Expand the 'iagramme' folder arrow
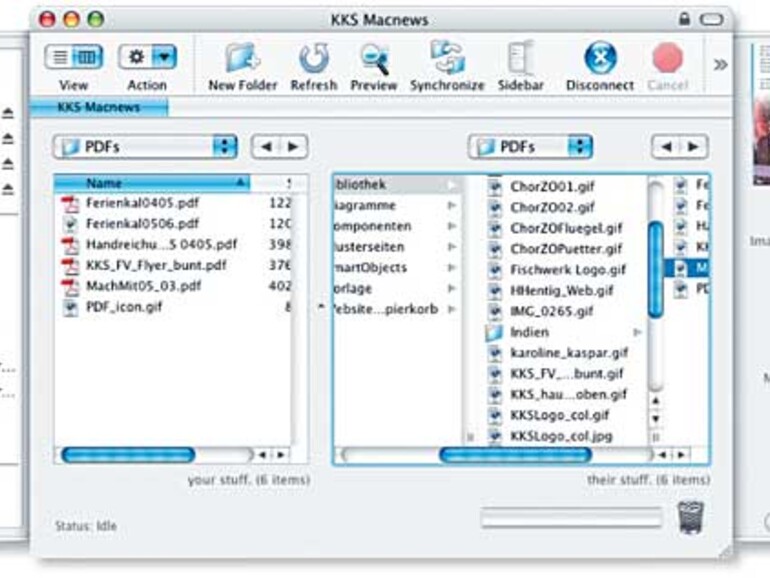Screen dimensions: 770x578 [451, 206]
